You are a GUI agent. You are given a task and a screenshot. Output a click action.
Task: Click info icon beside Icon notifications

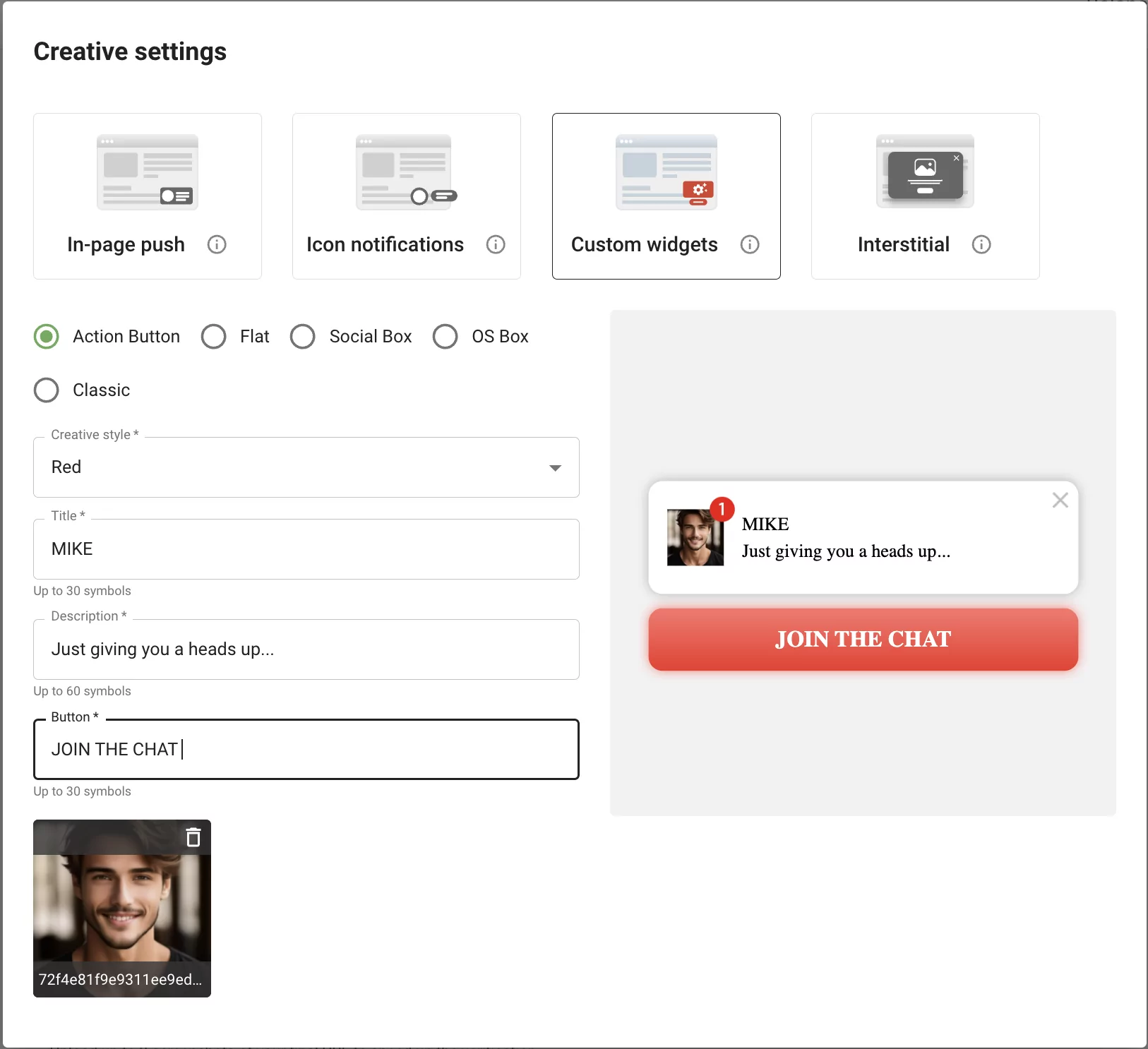[x=496, y=244]
